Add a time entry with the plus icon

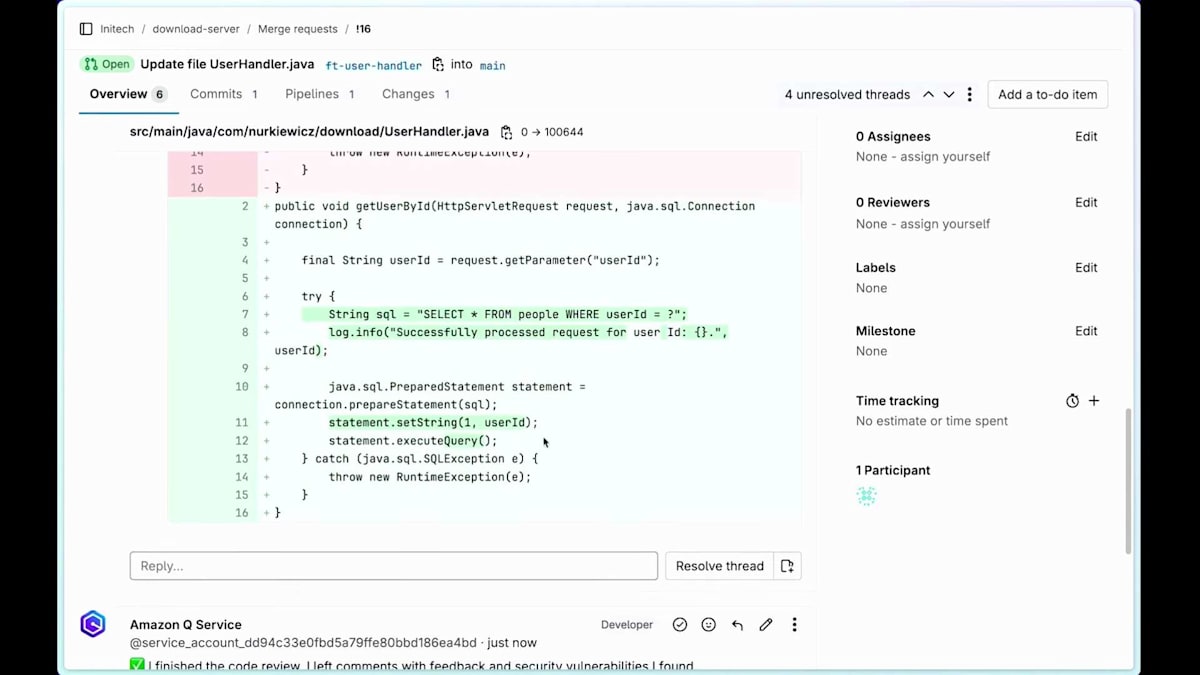click(x=1094, y=400)
